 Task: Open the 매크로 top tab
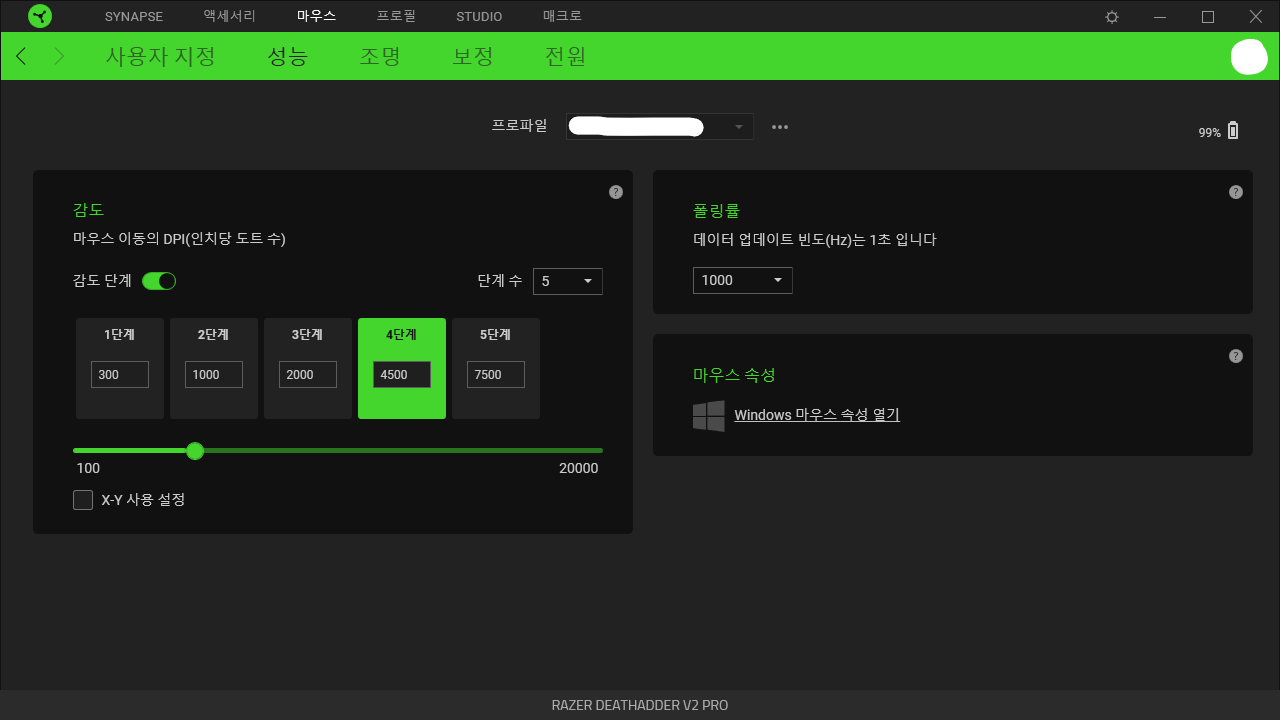click(x=562, y=16)
